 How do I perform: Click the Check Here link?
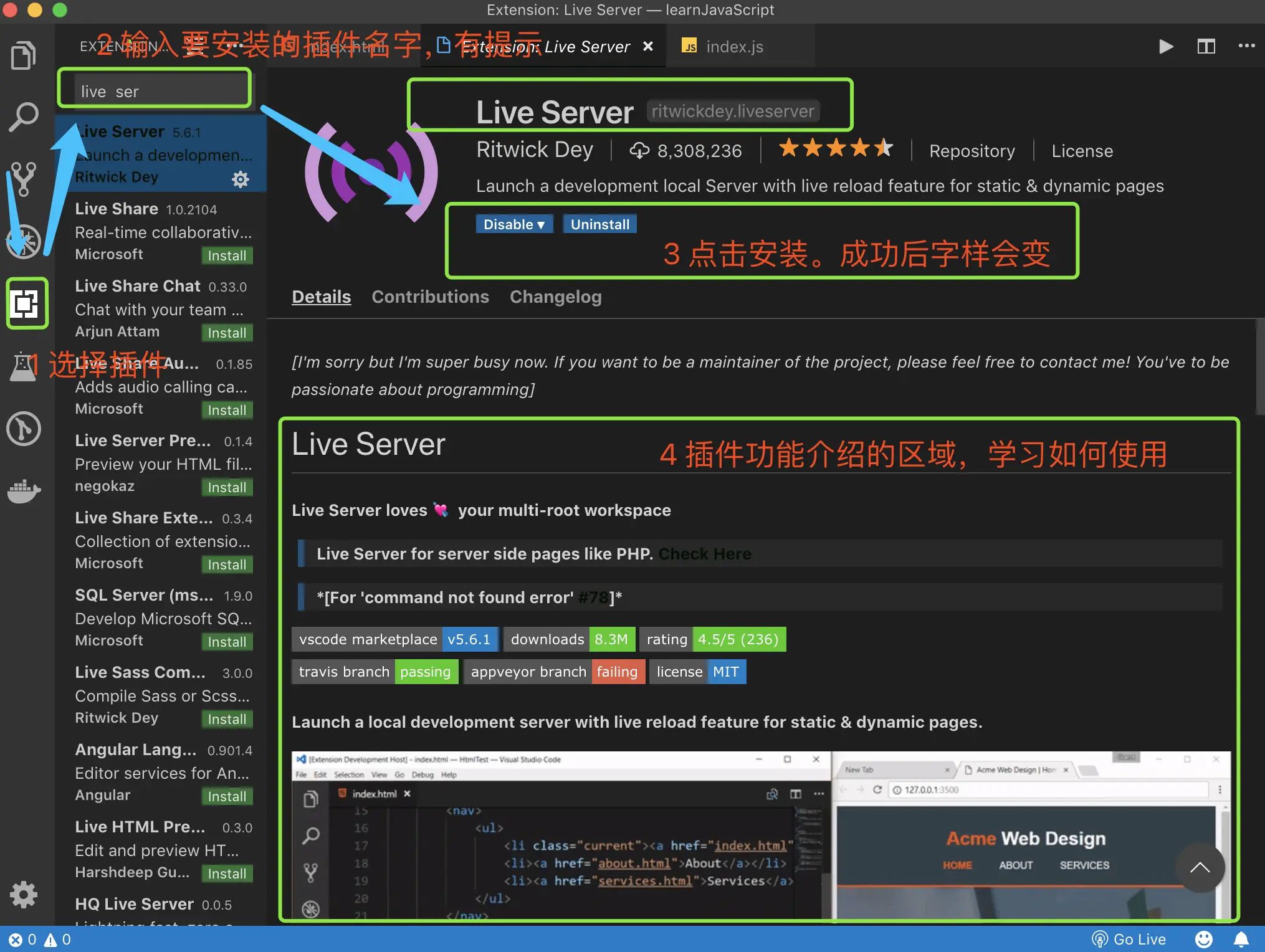705,554
